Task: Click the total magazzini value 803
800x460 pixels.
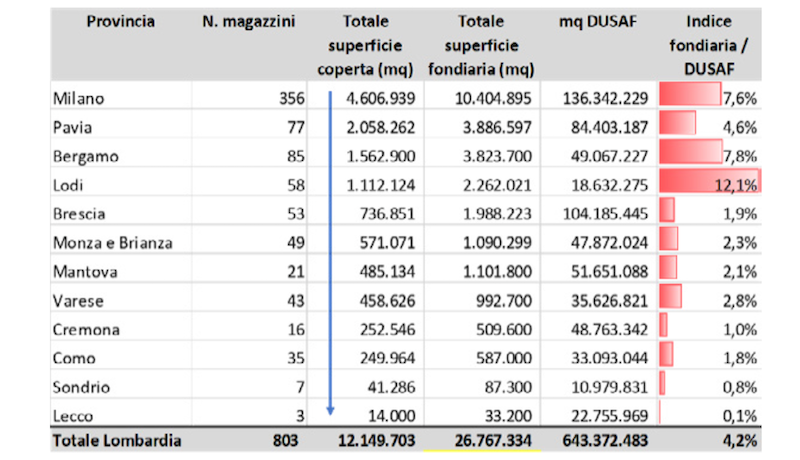Action: pyautogui.click(x=285, y=441)
